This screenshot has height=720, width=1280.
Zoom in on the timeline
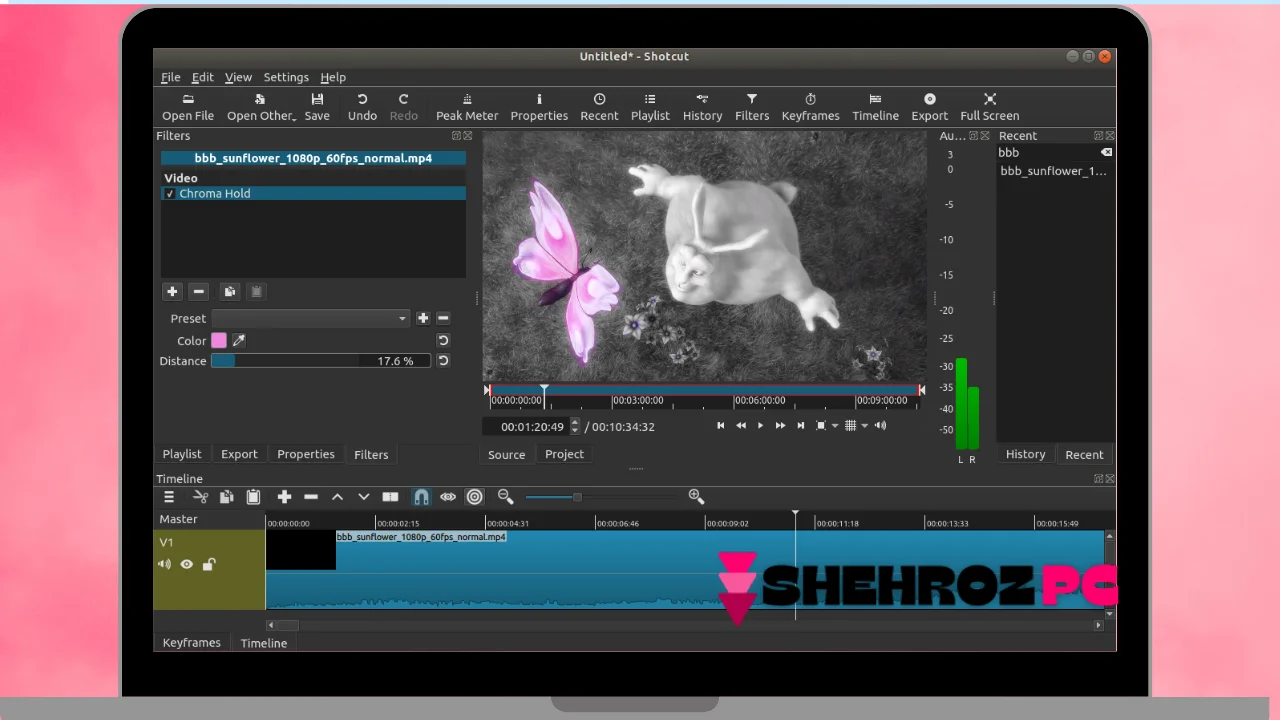[696, 497]
